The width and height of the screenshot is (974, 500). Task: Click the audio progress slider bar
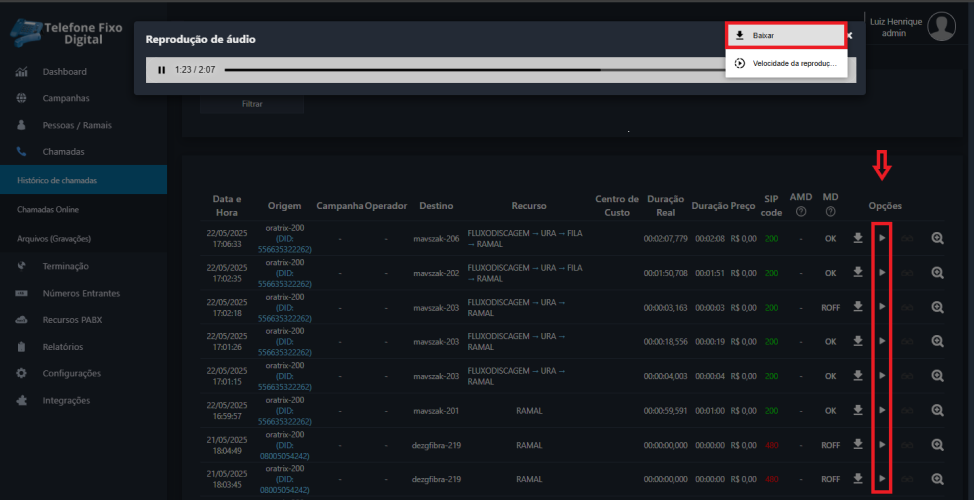(x=470, y=70)
